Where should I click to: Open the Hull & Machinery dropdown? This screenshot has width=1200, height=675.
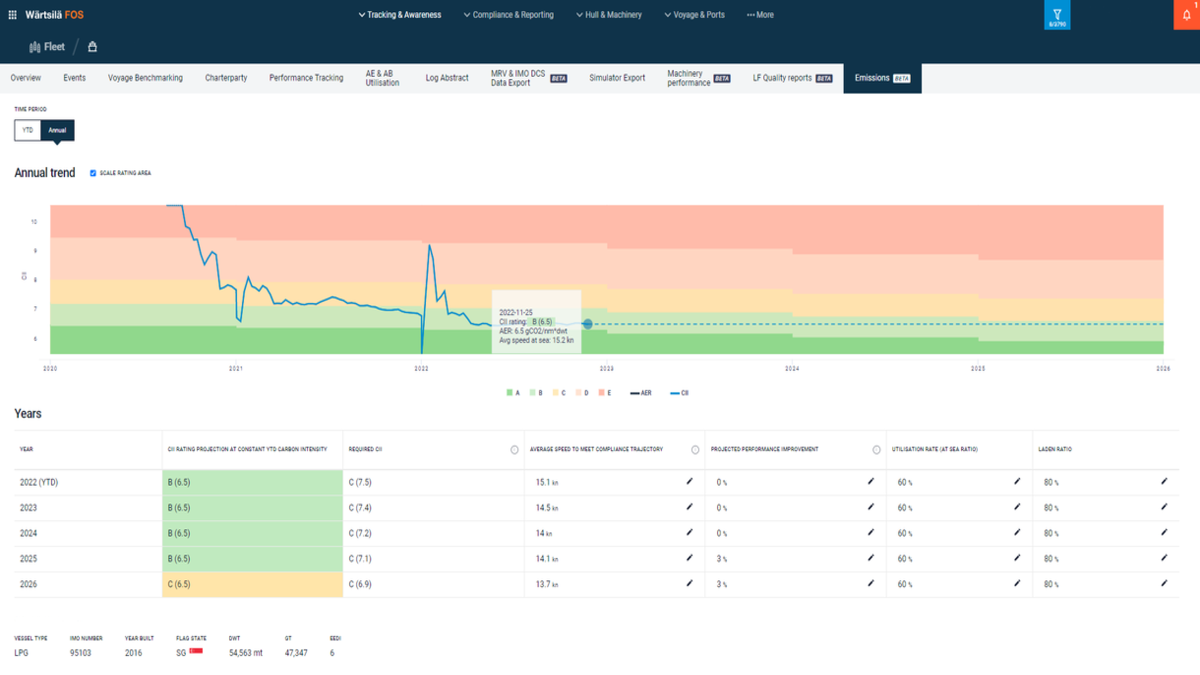click(x=609, y=15)
